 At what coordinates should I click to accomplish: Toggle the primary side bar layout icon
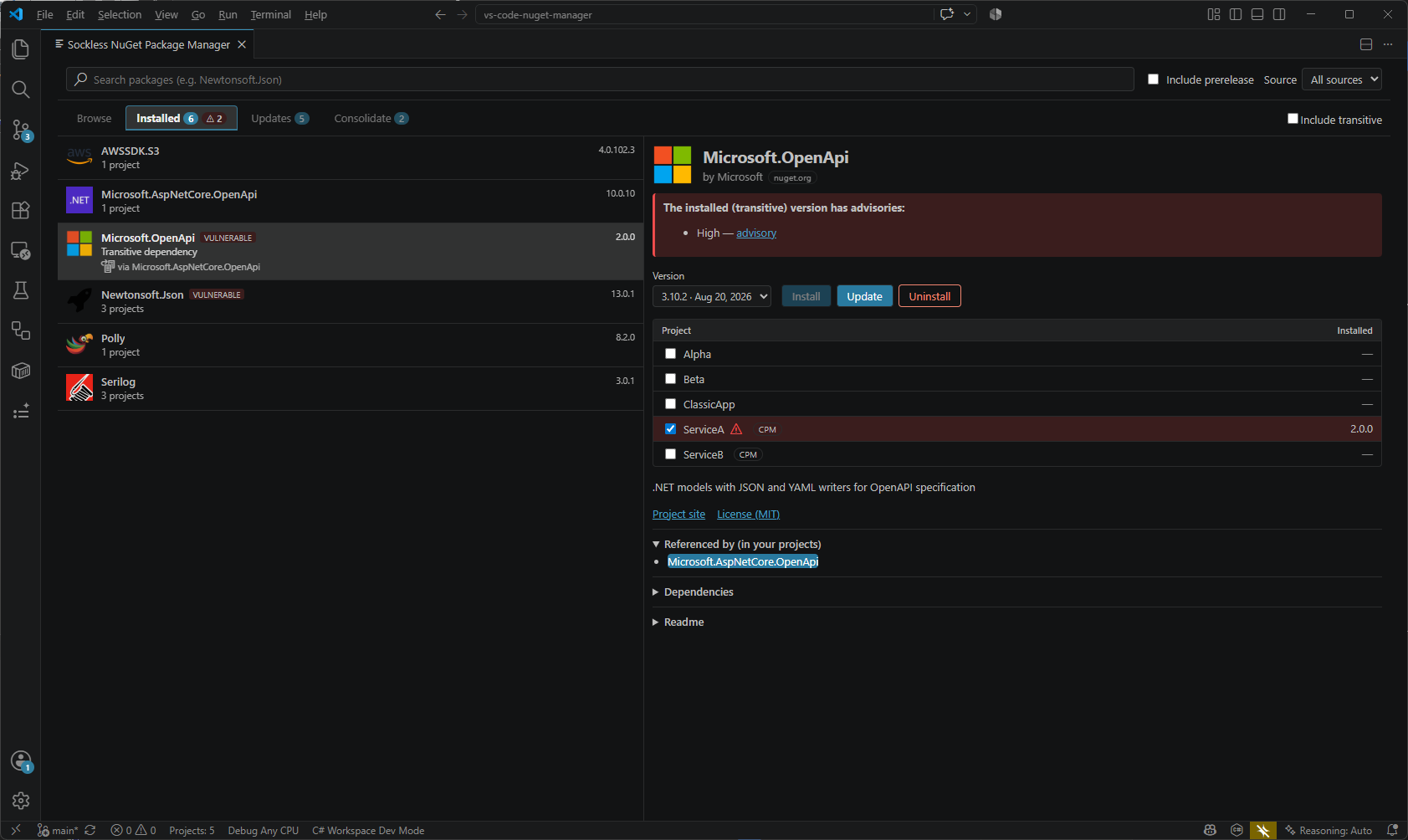pyautogui.click(x=1236, y=14)
